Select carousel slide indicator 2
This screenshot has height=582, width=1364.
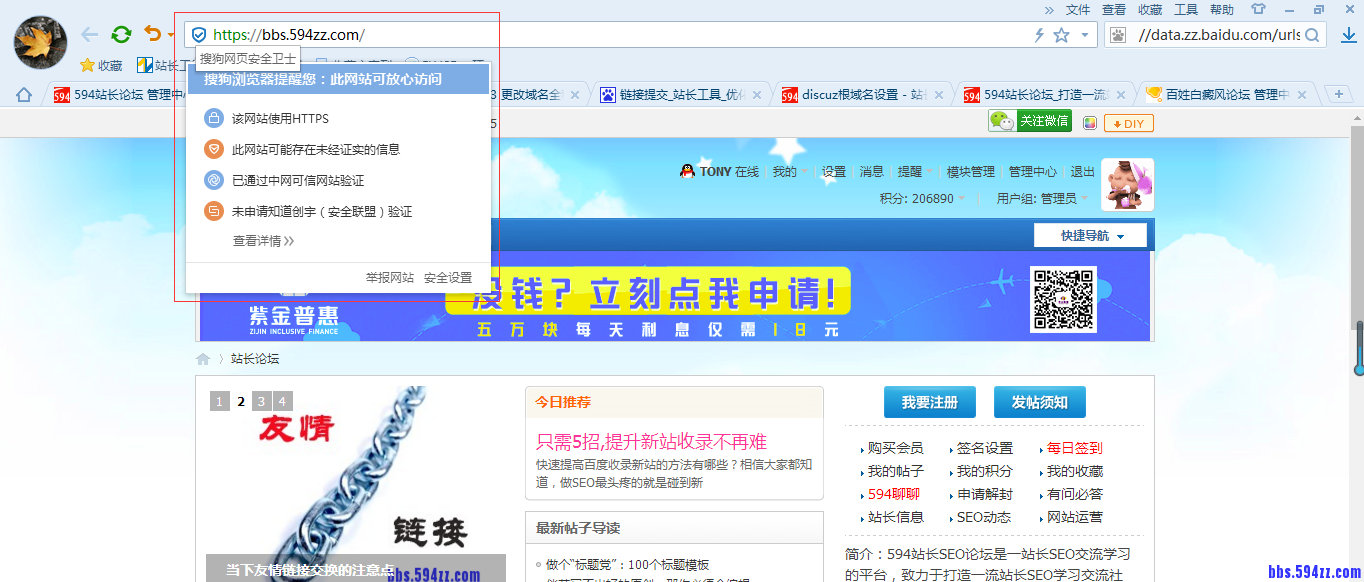coord(240,401)
